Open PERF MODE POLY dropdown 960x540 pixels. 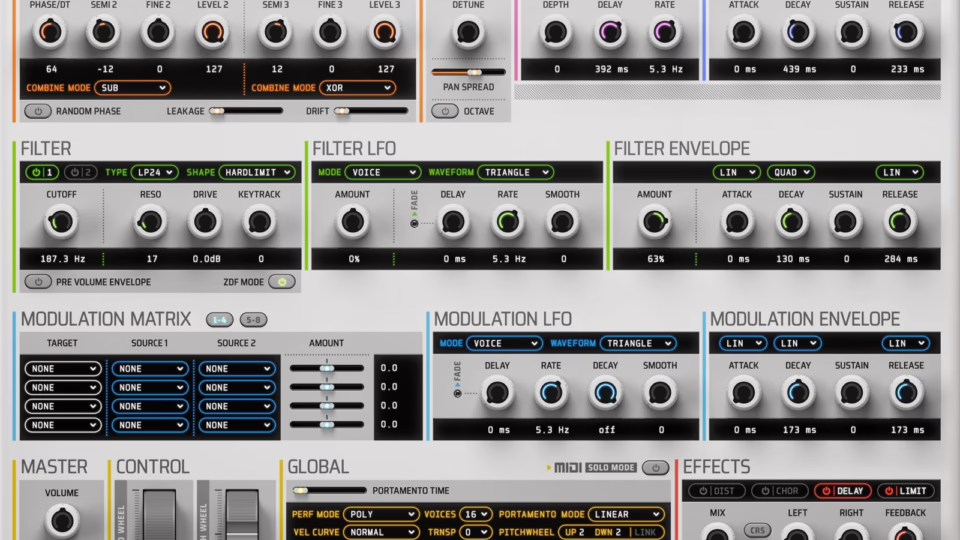pyautogui.click(x=381, y=514)
